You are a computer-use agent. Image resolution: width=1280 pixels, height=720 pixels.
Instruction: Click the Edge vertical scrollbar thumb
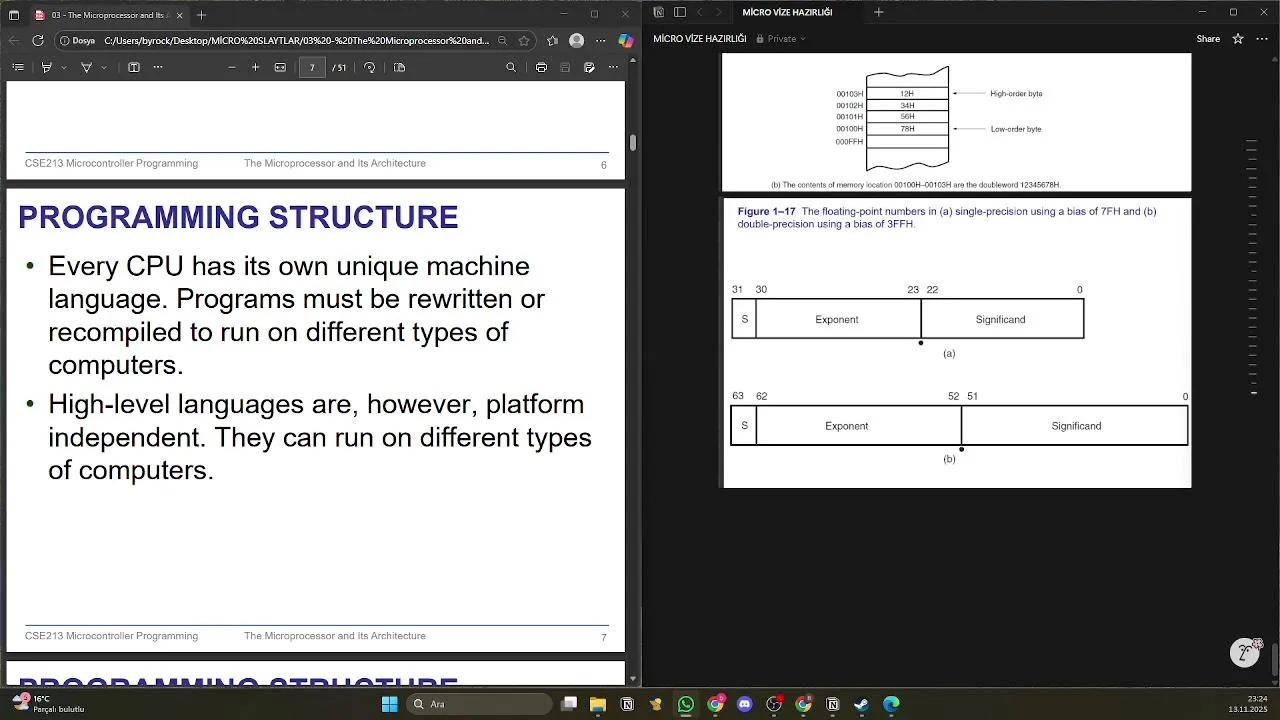[x=633, y=141]
